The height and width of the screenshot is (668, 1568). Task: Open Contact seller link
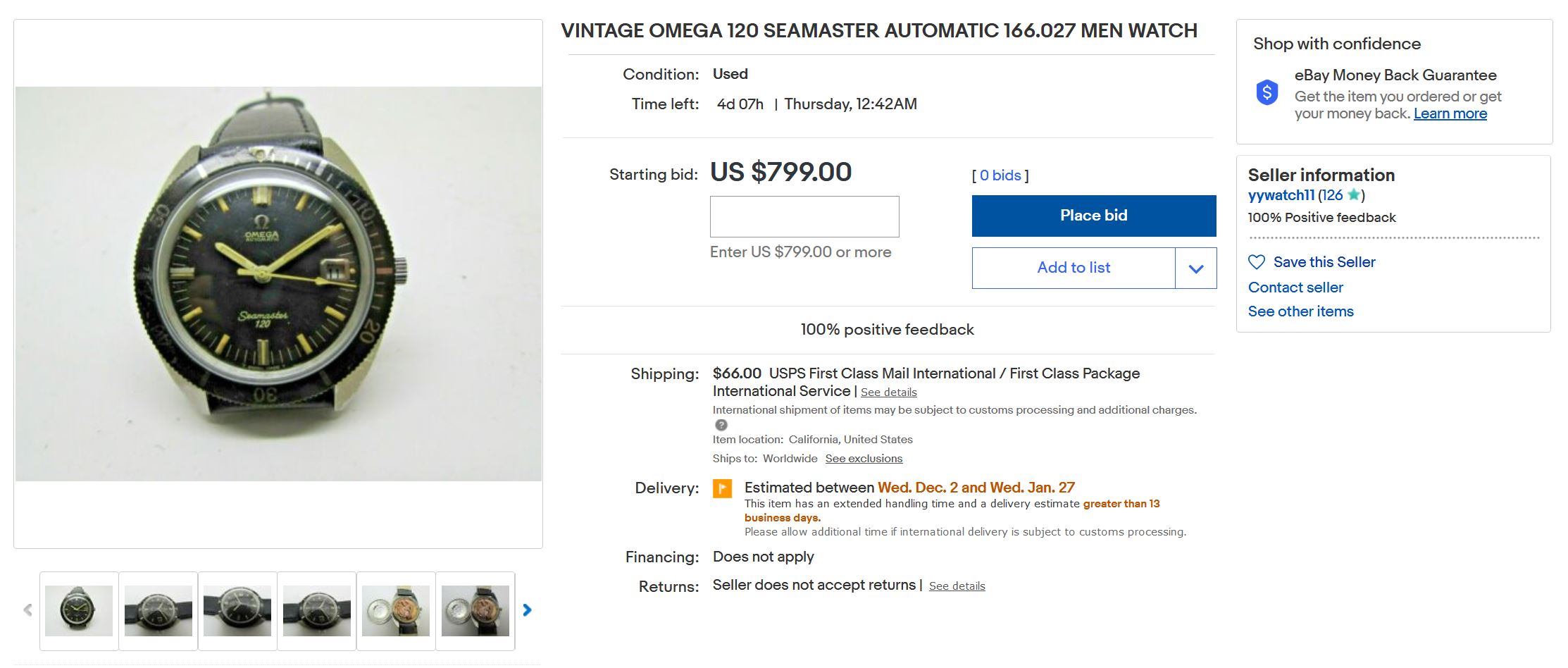pos(1295,287)
